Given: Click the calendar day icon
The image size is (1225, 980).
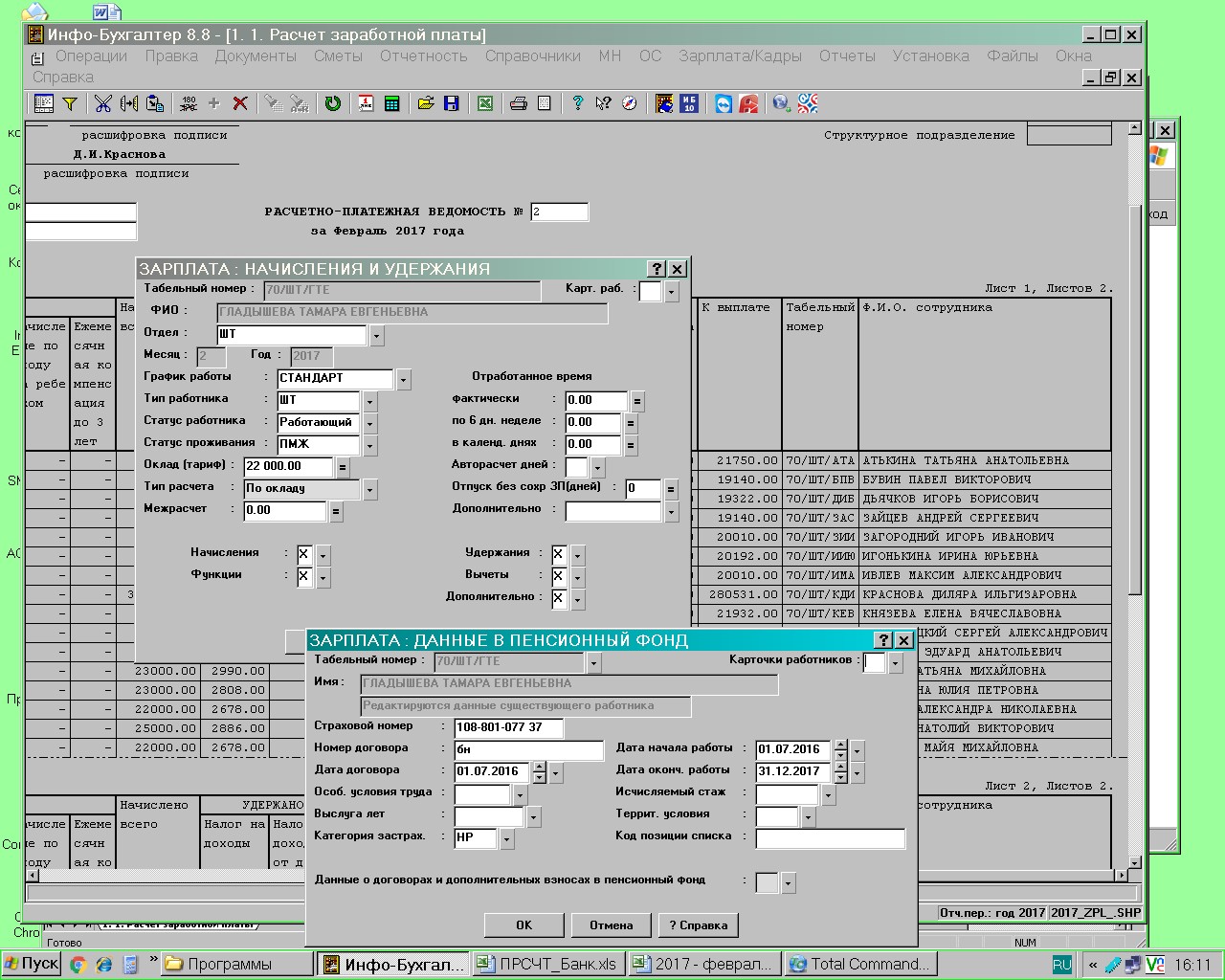Looking at the screenshot, I should tap(366, 103).
